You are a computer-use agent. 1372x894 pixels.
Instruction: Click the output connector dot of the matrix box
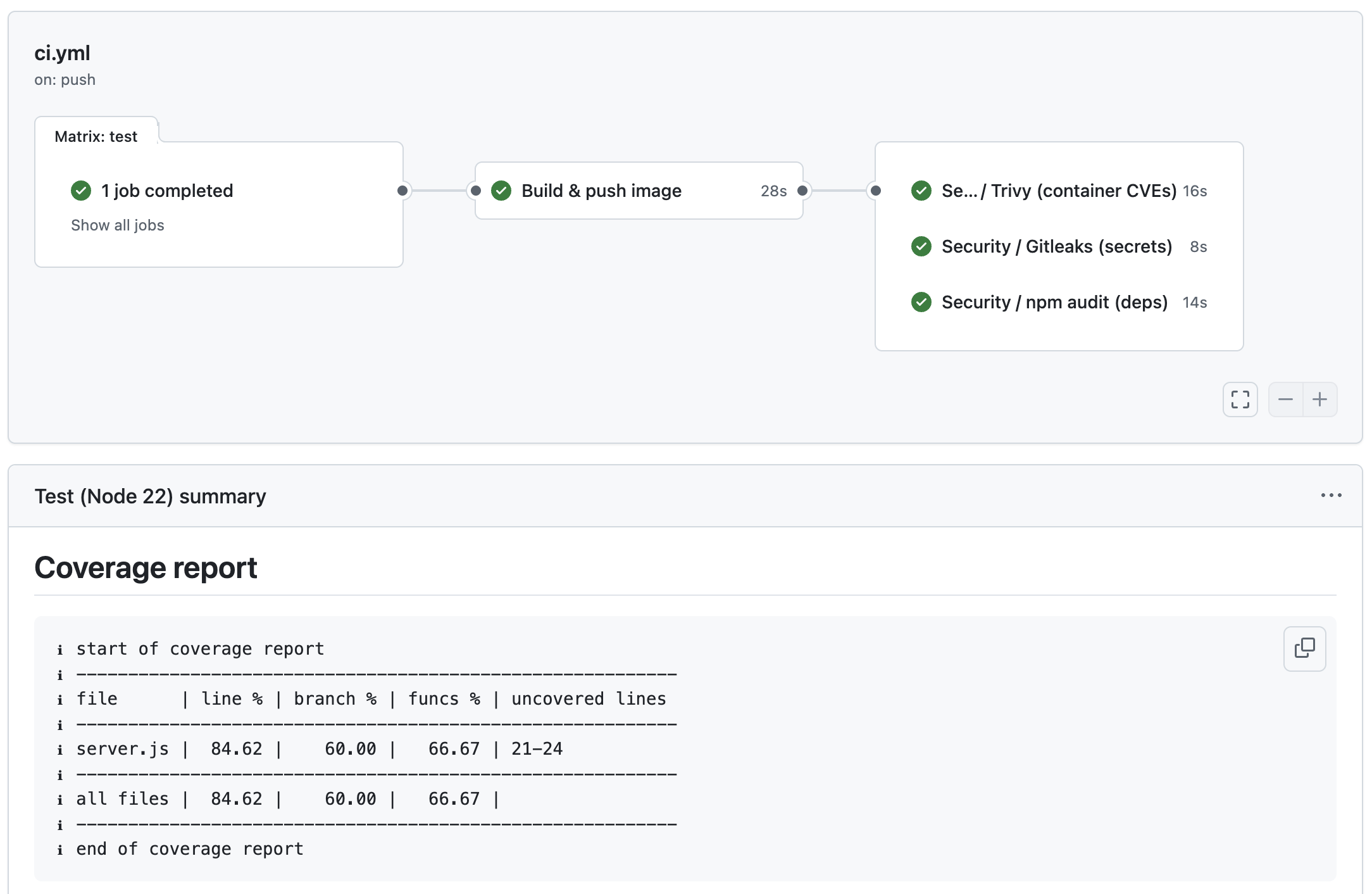pyautogui.click(x=402, y=191)
